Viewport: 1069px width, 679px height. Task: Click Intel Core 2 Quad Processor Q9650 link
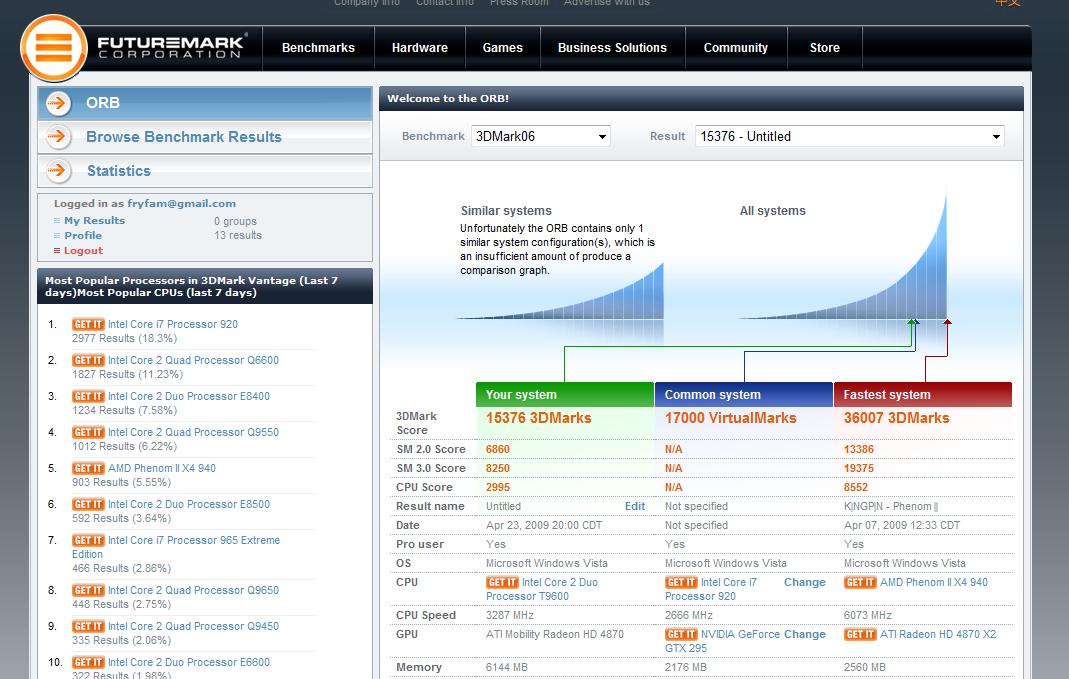pos(193,590)
